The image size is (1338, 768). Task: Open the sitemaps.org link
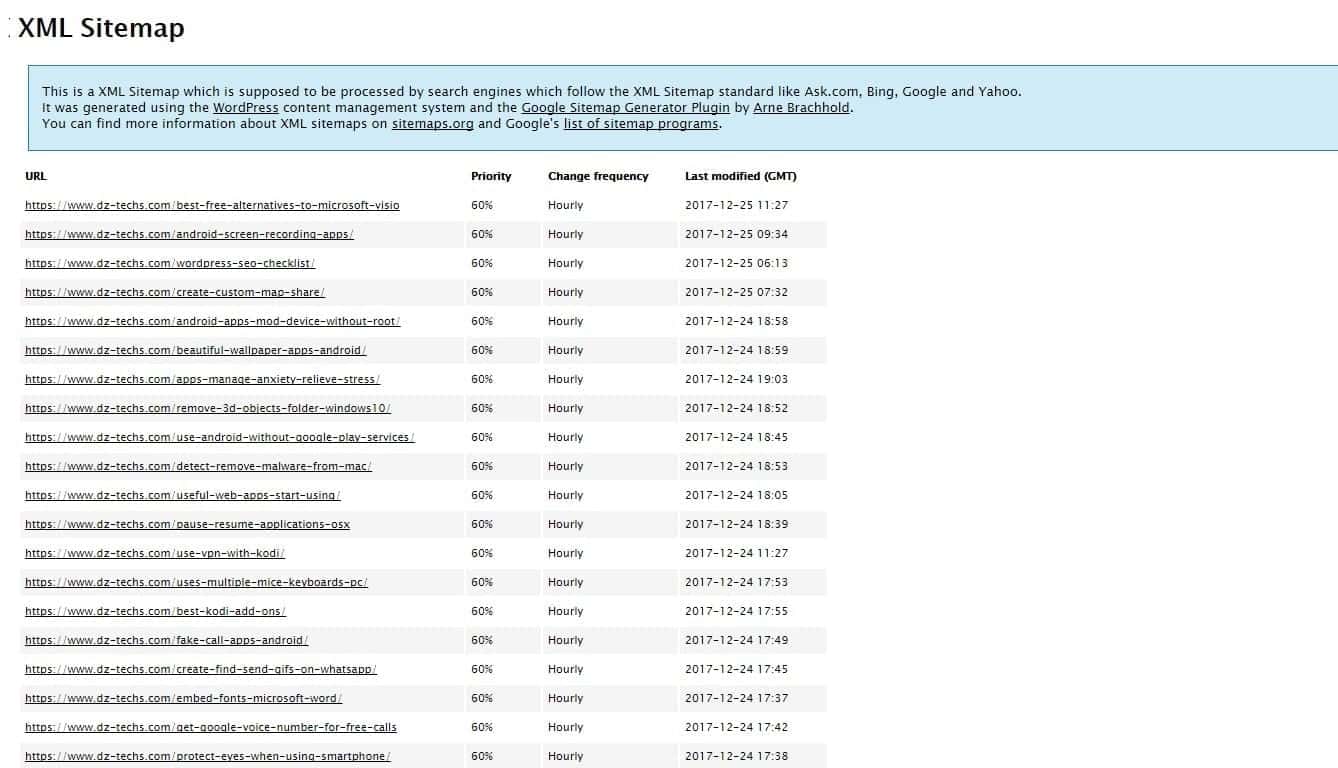pos(433,124)
